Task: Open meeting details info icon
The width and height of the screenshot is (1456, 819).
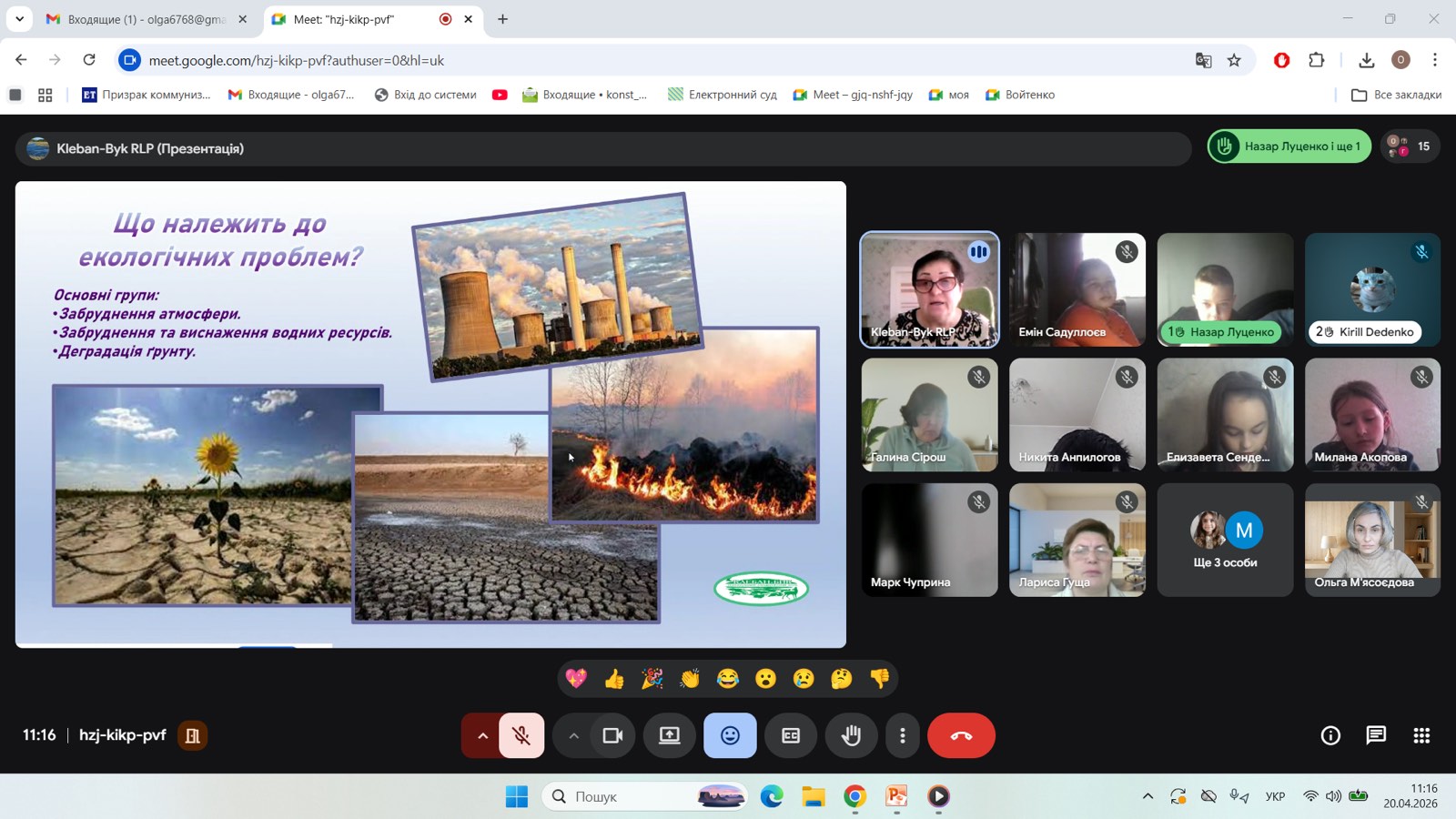Action: click(x=1330, y=735)
